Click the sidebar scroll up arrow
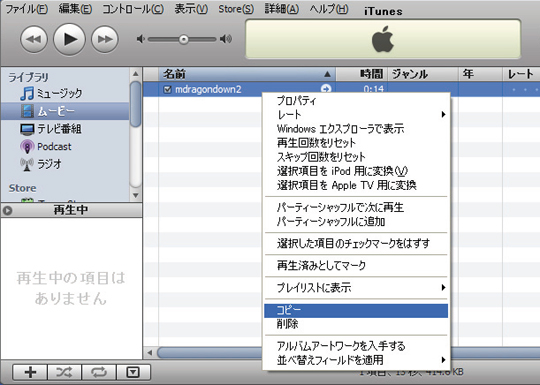540x385 pixels. point(136,74)
